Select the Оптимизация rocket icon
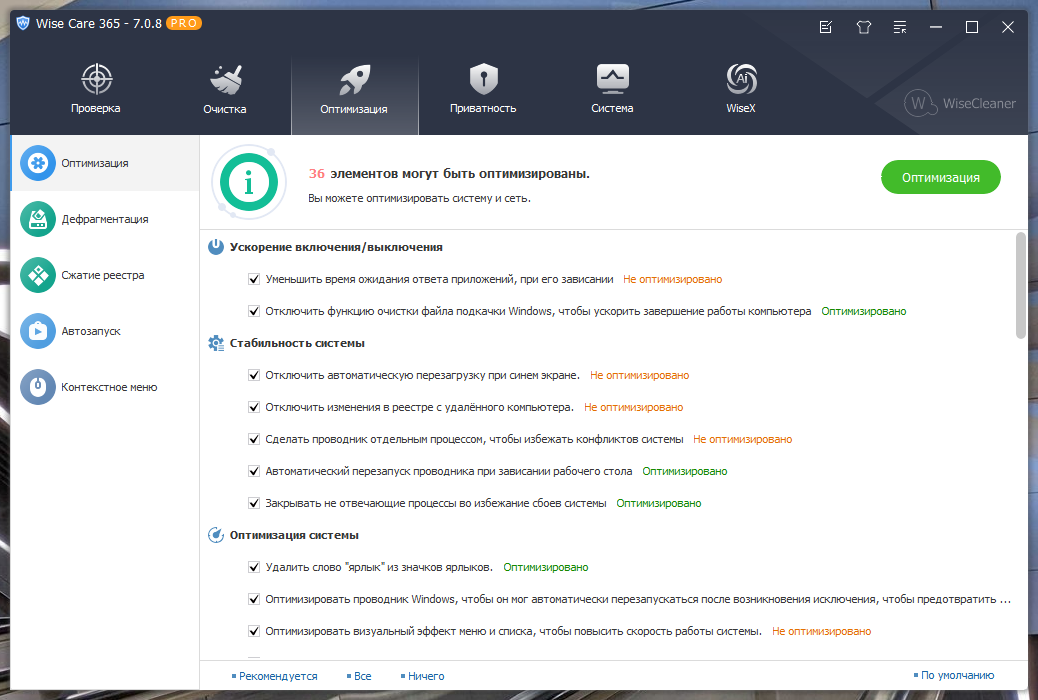This screenshot has width=1038, height=700. click(355, 79)
